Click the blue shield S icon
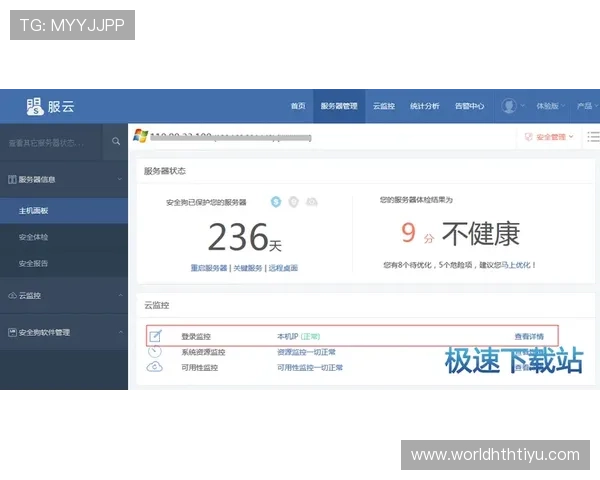Screen dimensions: 600x480 click(x=276, y=201)
